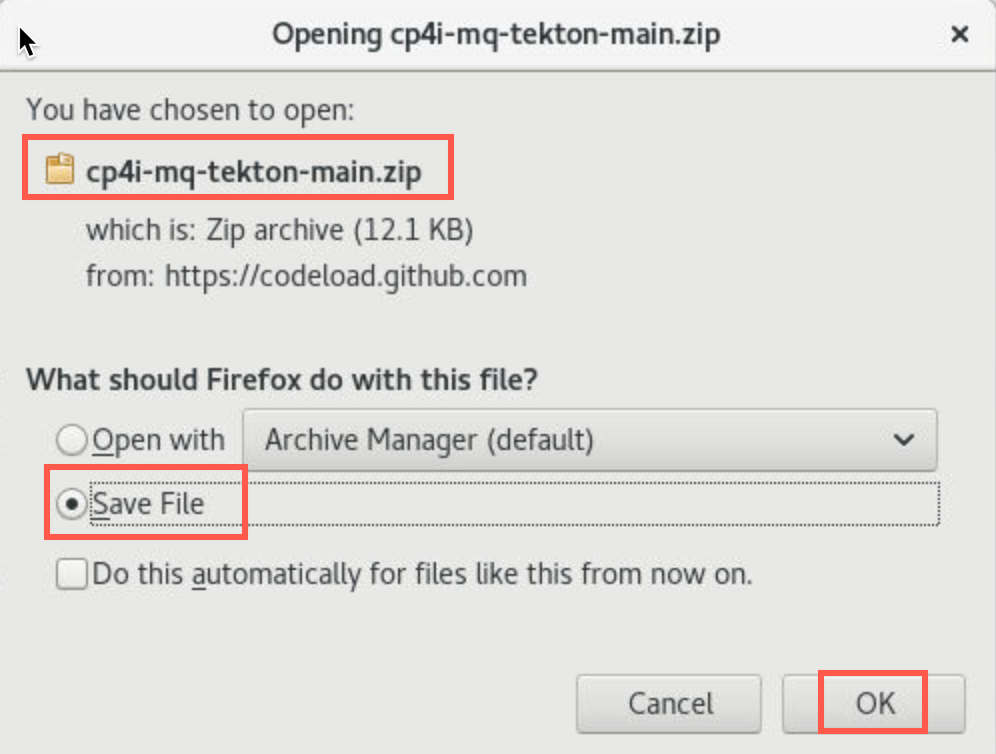The width and height of the screenshot is (996, 754).
Task: Click 'What should Firefox do' heading
Action: (x=282, y=380)
